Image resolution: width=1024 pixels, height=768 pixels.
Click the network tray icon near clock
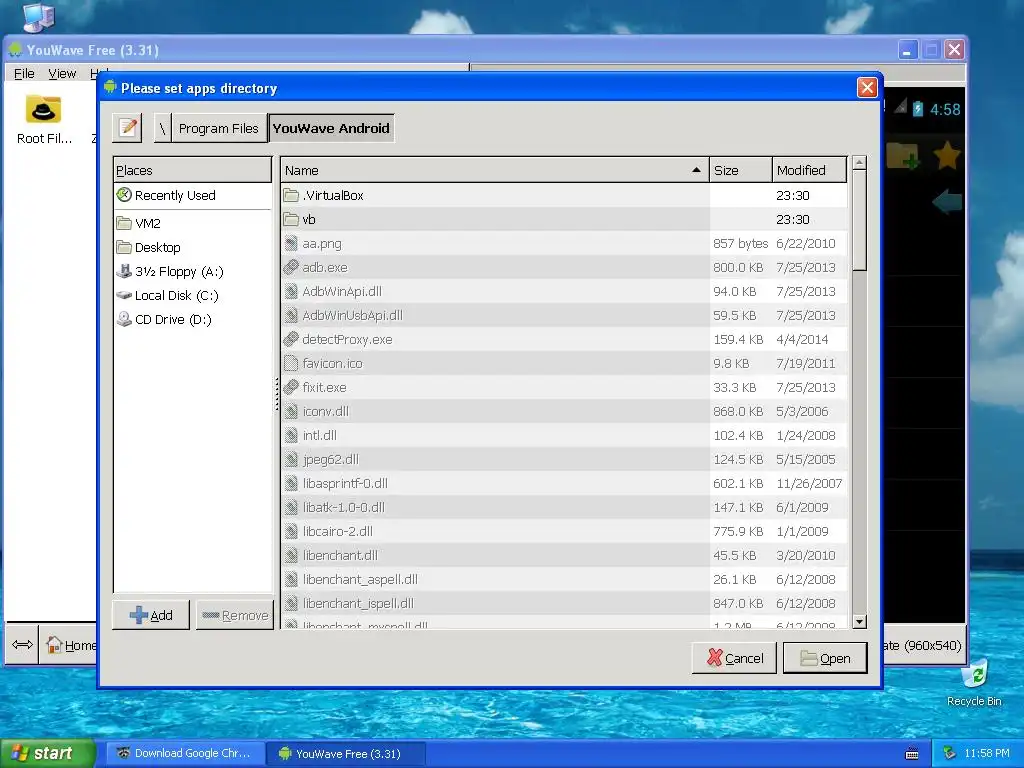click(x=950, y=753)
